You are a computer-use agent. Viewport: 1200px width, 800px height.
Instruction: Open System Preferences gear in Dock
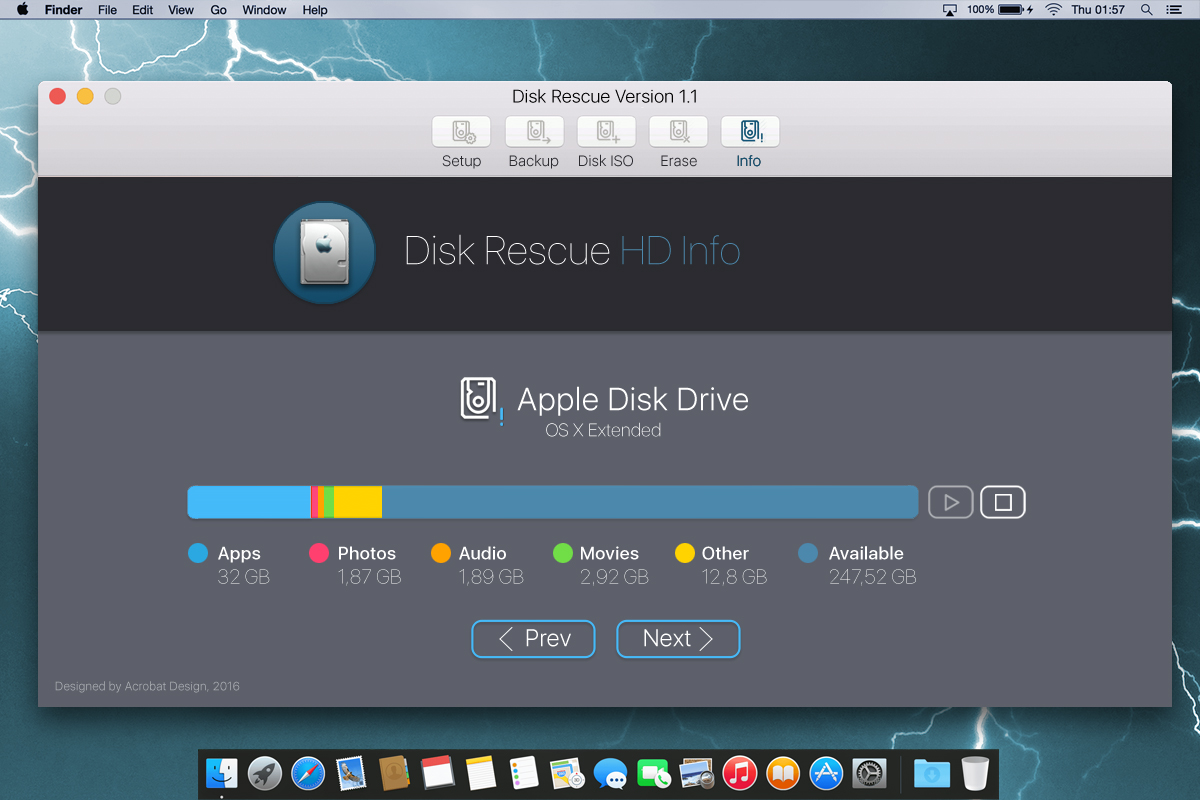point(869,773)
